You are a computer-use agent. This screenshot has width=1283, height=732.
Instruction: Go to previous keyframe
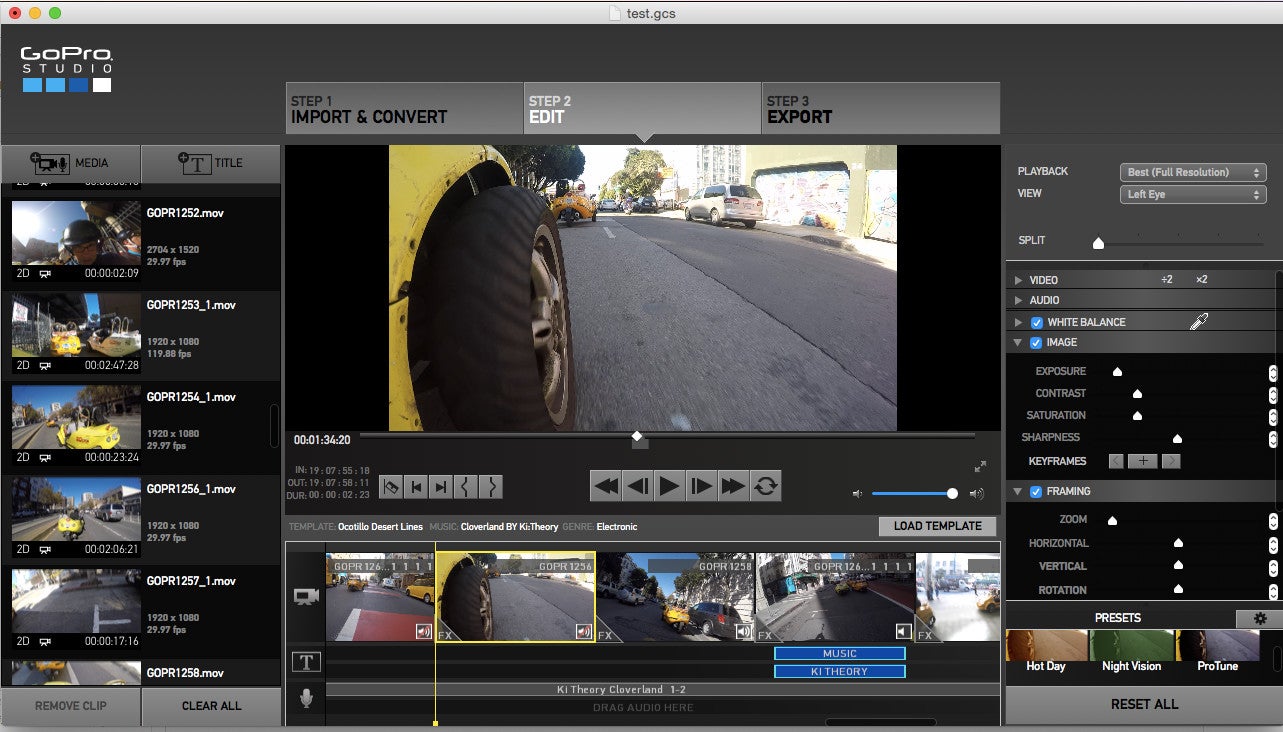point(1117,461)
